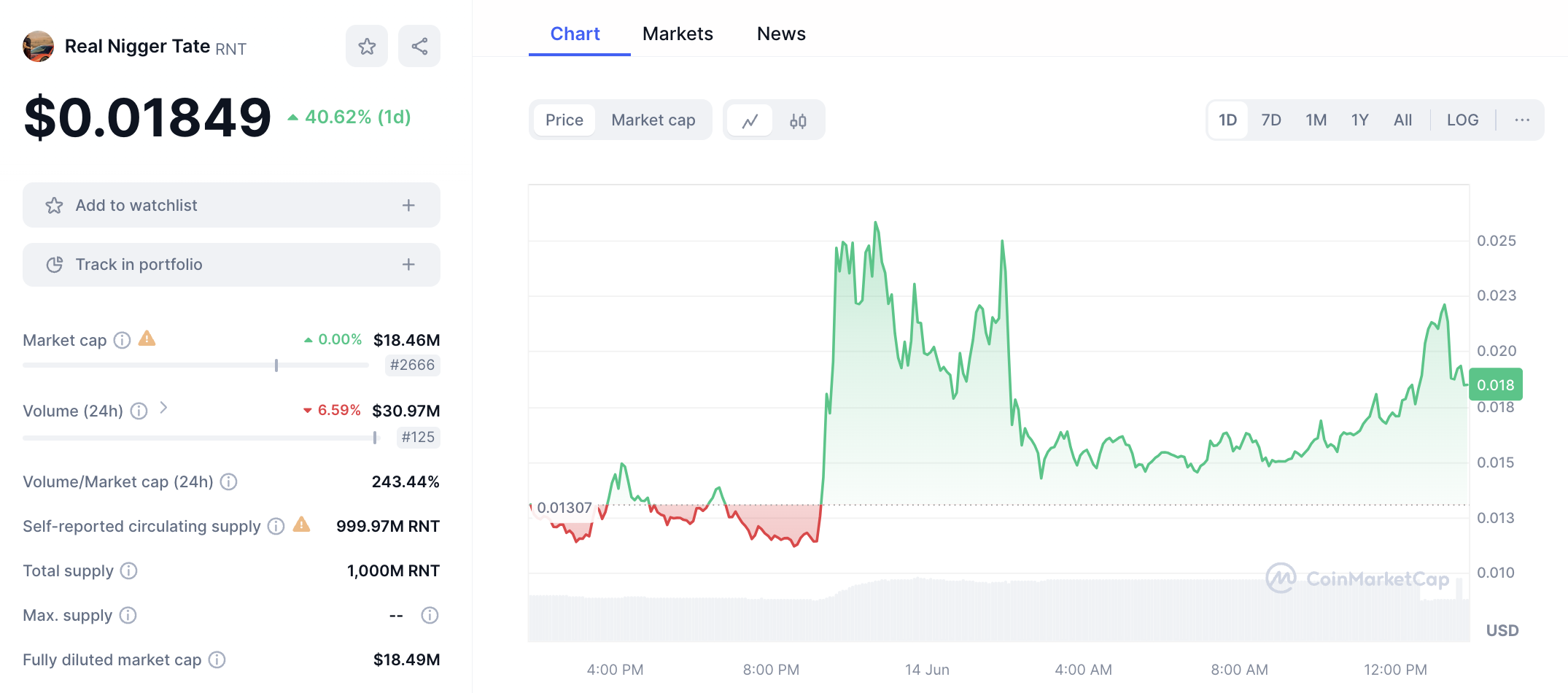Click the Fully diluted market cap info icon
The width and height of the screenshot is (1568, 693).
pyautogui.click(x=217, y=659)
